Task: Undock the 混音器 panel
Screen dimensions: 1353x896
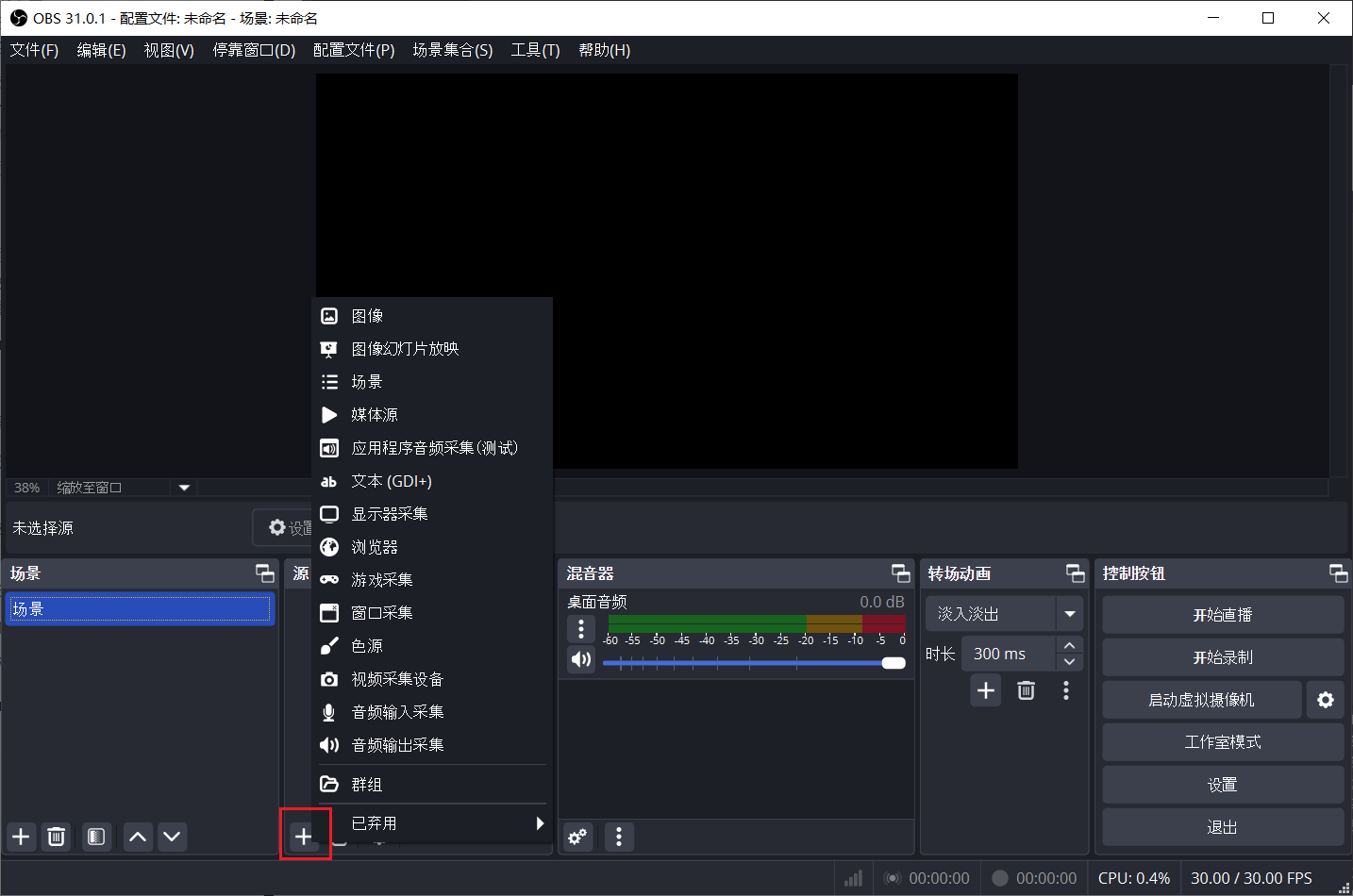Action: pos(901,573)
